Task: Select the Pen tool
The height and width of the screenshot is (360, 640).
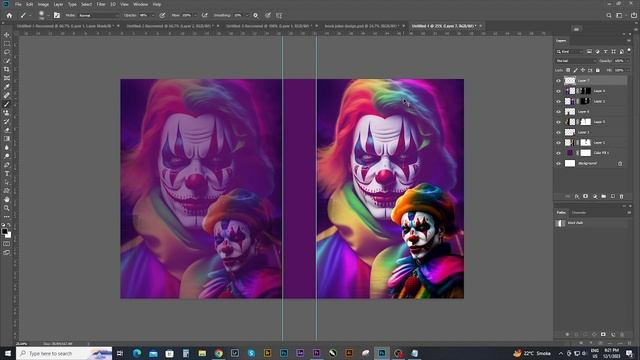Action: click(x=7, y=165)
